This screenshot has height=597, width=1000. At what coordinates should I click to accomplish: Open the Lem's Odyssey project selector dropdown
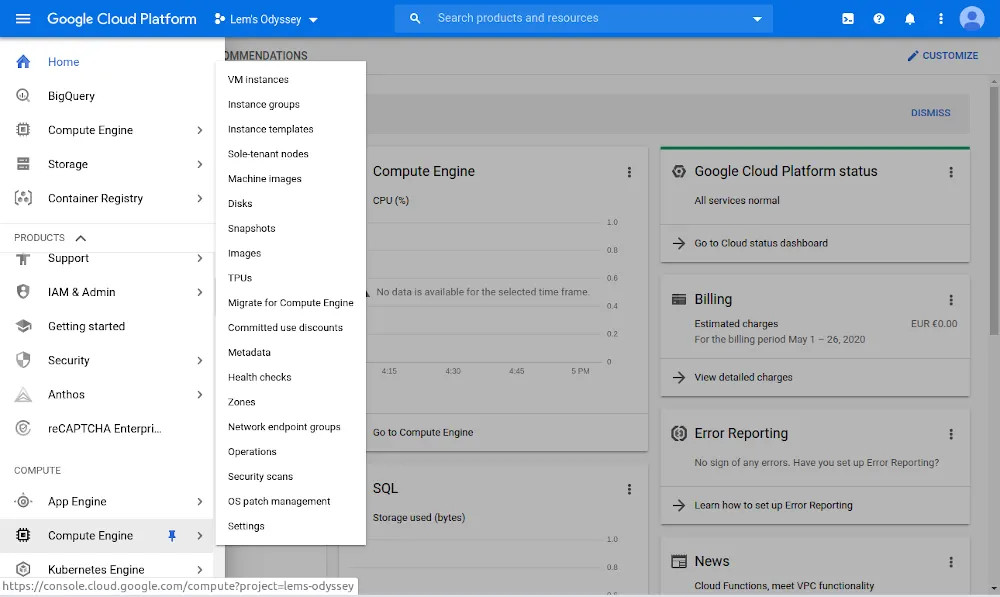(266, 19)
